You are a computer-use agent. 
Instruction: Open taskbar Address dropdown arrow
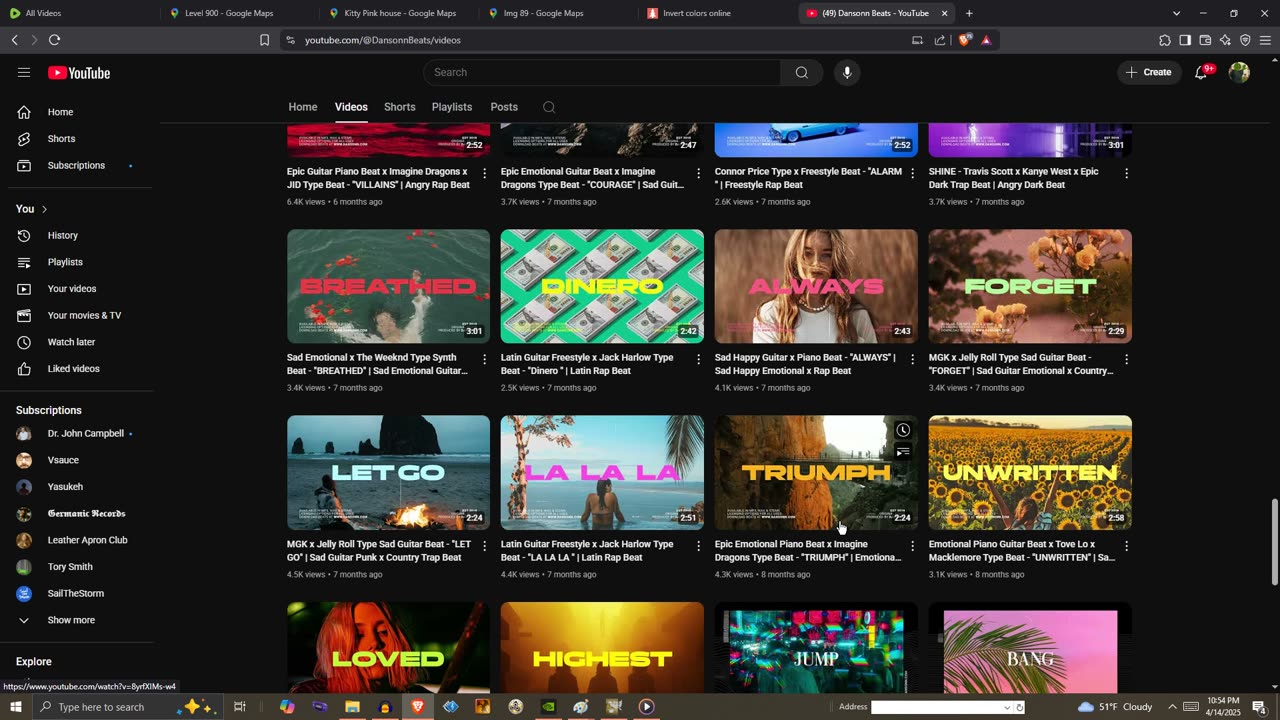click(x=1007, y=707)
